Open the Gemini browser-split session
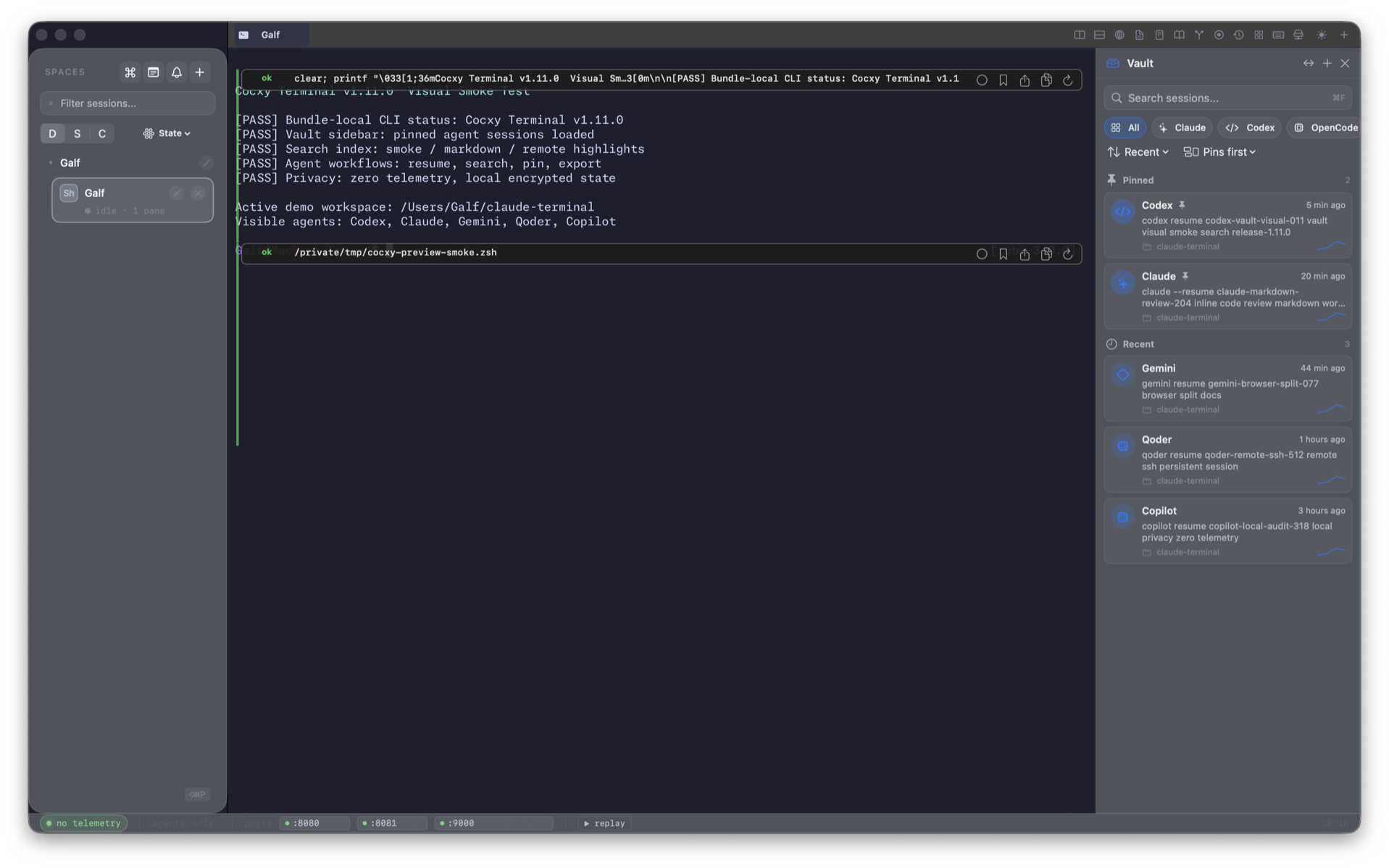 coord(1227,389)
